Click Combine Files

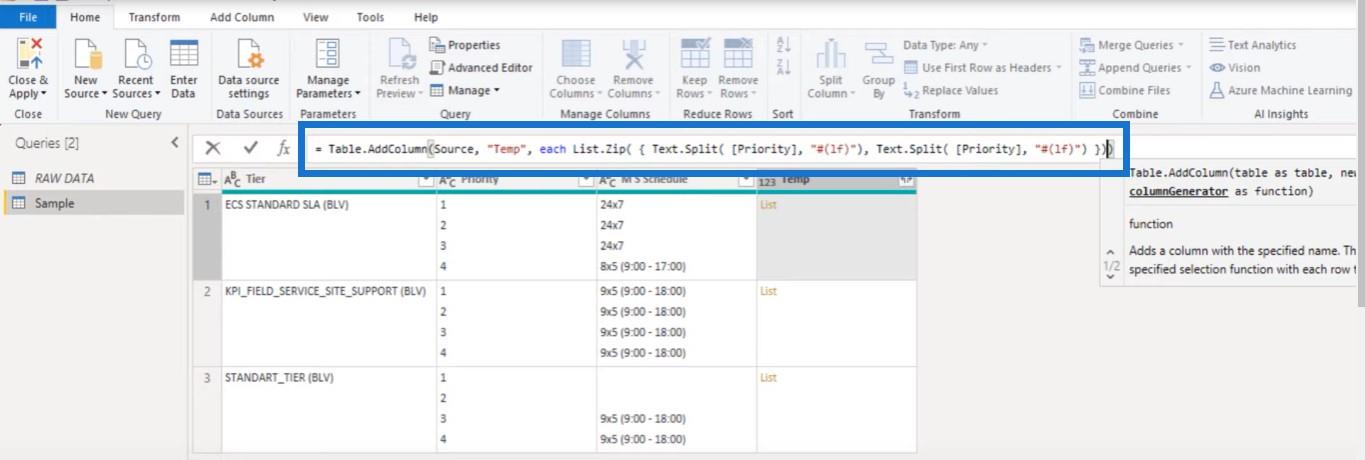click(1125, 90)
